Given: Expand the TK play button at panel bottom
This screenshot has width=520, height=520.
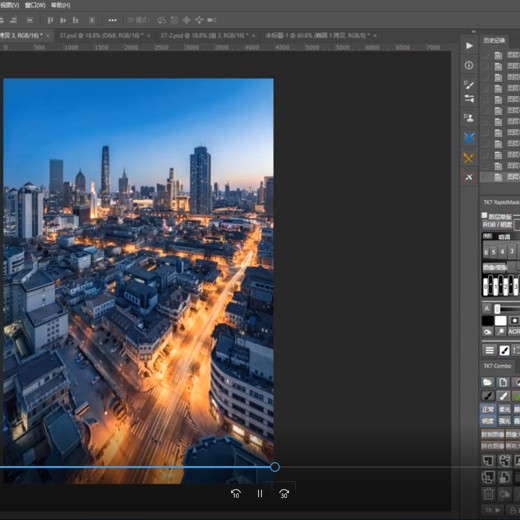Looking at the screenshot, I should (493, 510).
